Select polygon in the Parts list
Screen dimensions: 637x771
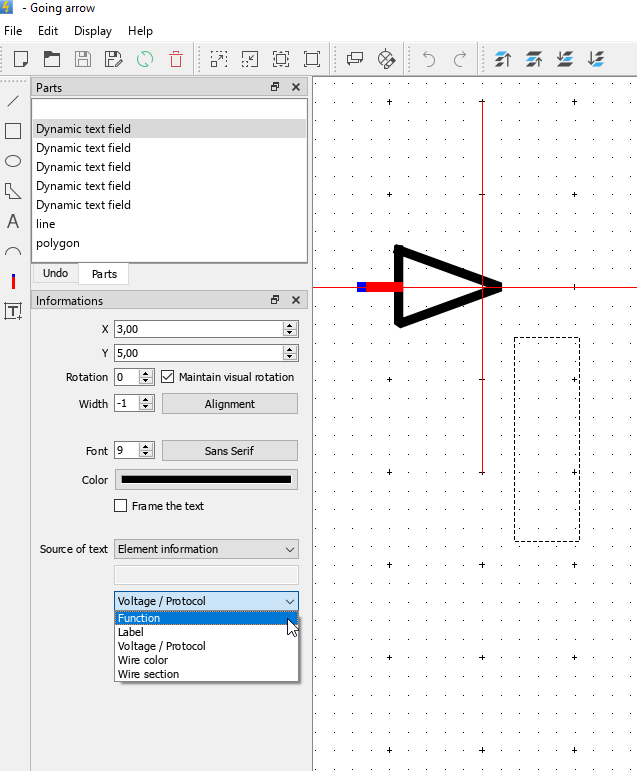(x=58, y=243)
